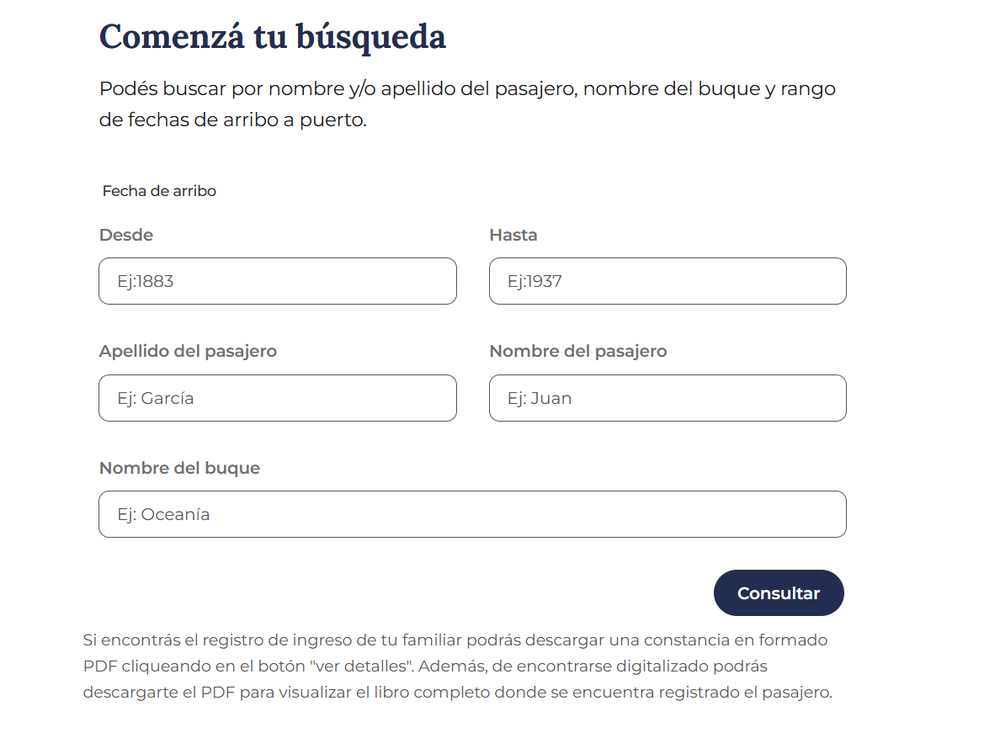Screen dimensions: 1000x754
Task: Click the note line beginning 'Si encontrás el registro'
Action: point(455,640)
